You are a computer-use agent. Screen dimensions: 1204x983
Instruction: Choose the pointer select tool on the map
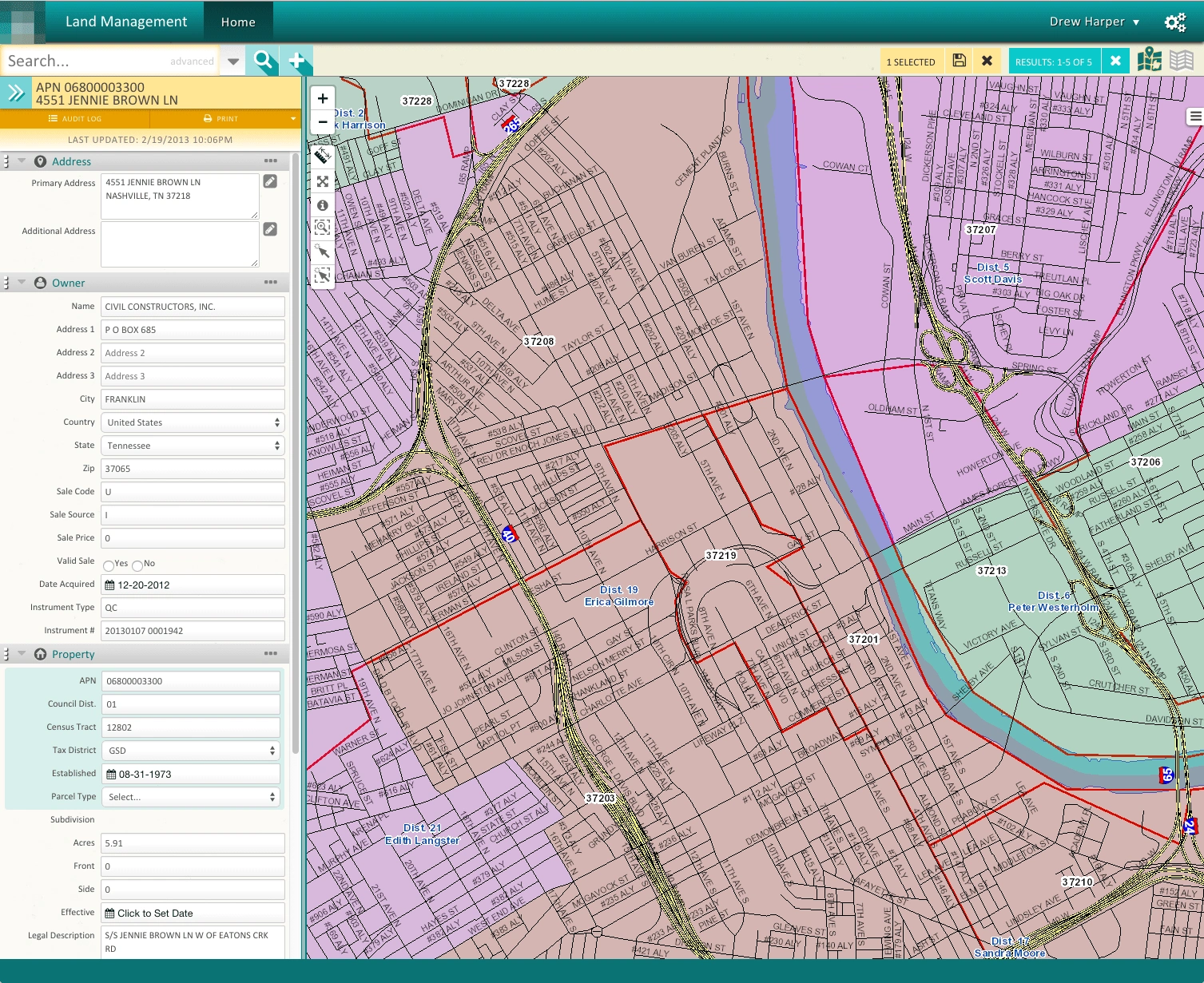click(x=323, y=252)
